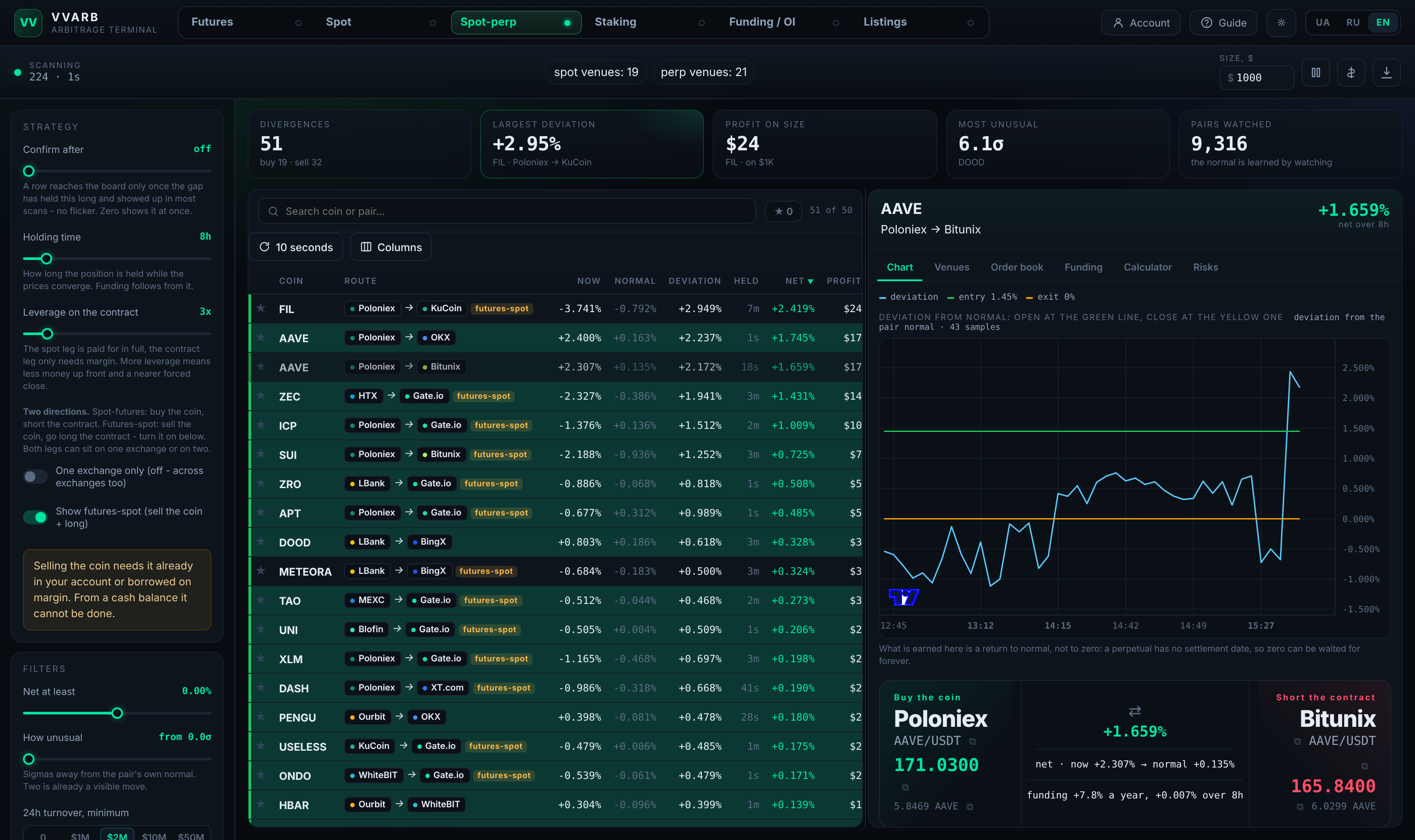Viewport: 1415px width, 840px height.
Task: Set 24h turnover minimum to $10M
Action: coord(153,836)
